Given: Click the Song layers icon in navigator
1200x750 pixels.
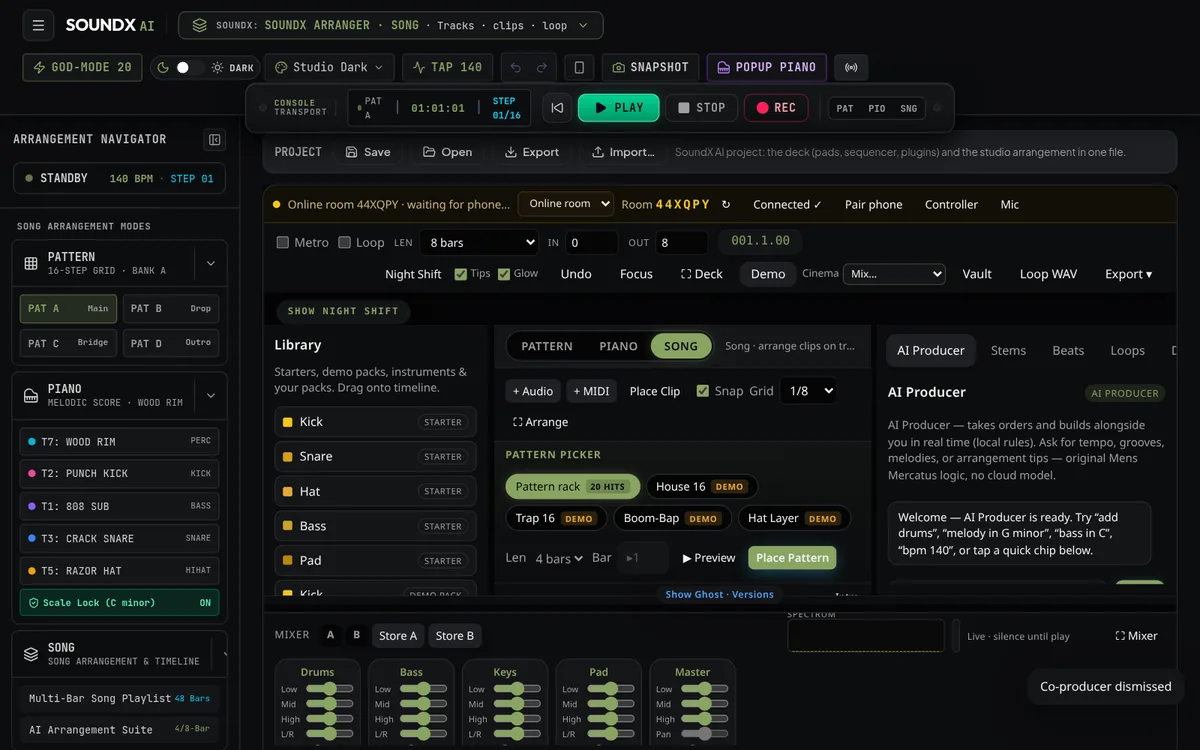Looking at the screenshot, I should pos(31,654).
